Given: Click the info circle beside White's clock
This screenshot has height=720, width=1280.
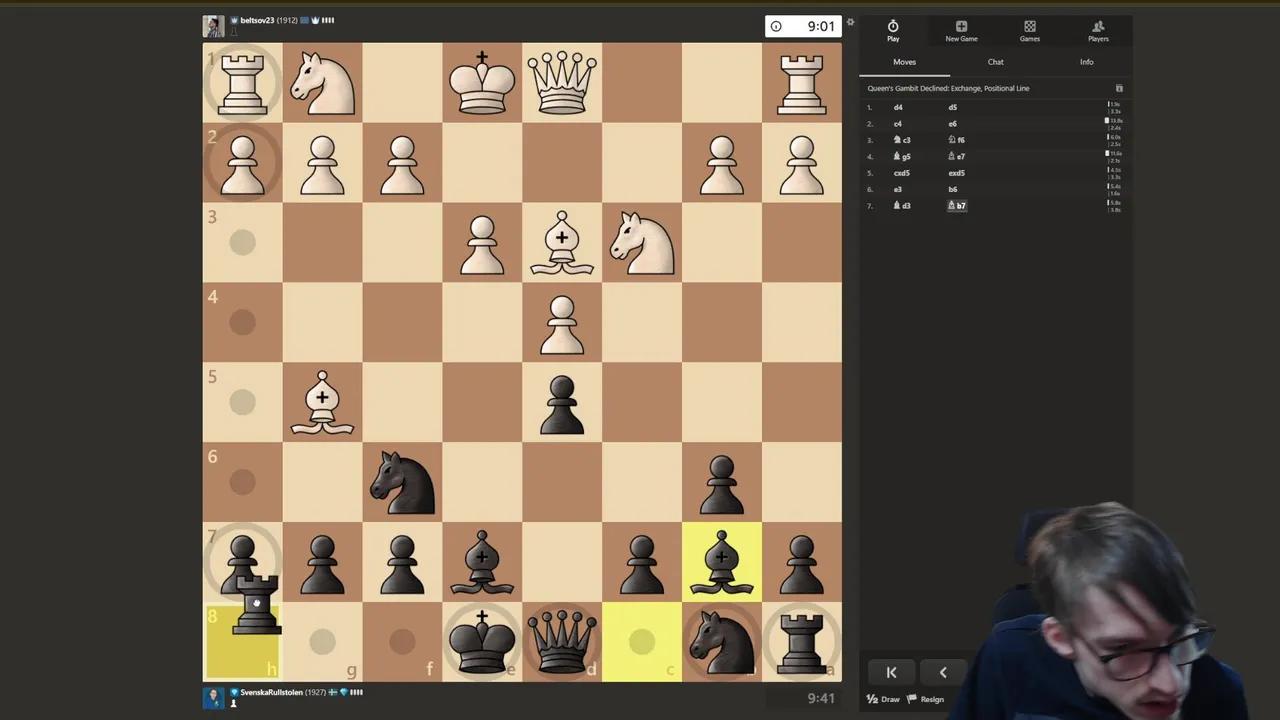Looking at the screenshot, I should click(x=776, y=26).
